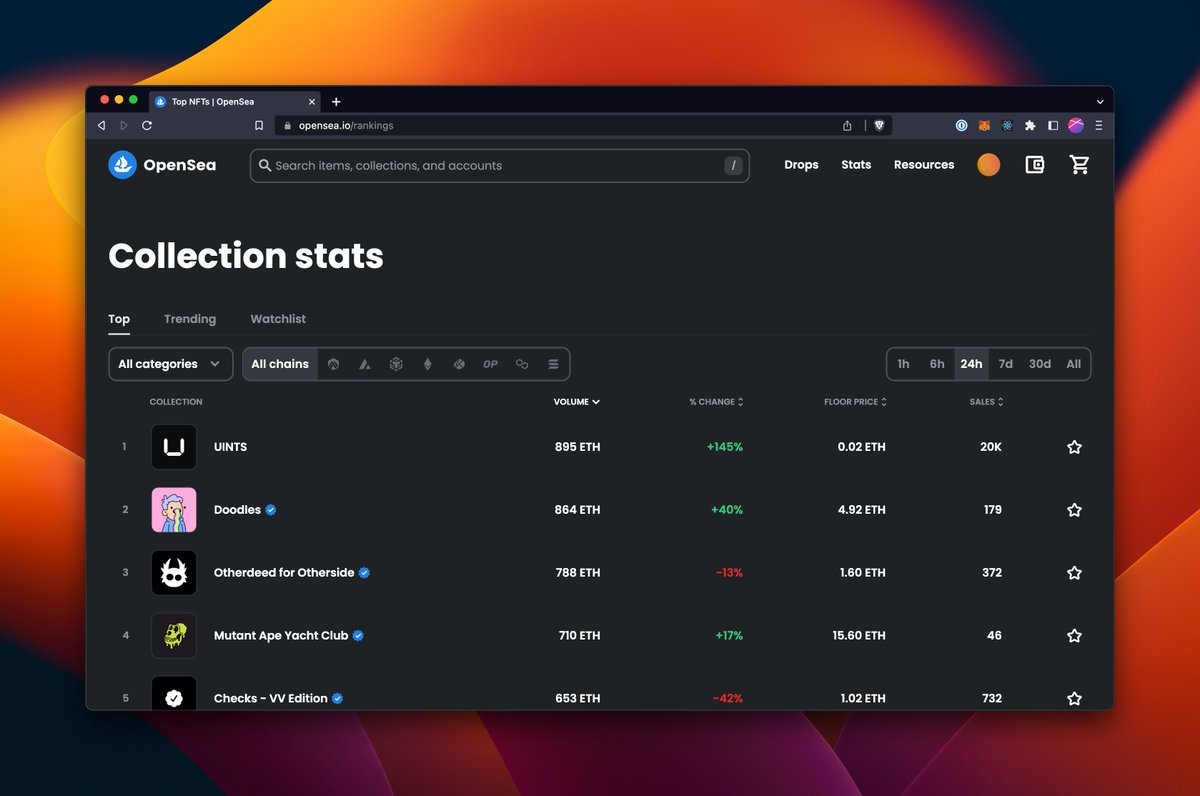Sort by the VOLUME column header
Screen dimensions: 1200x796
pyautogui.click(x=577, y=402)
